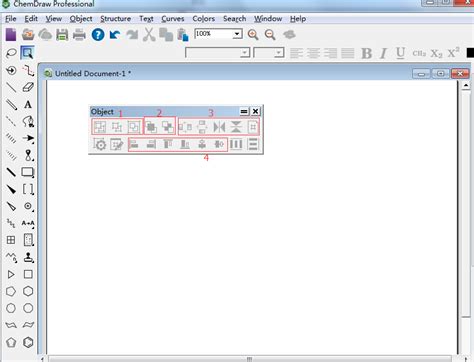Toggle chemical formula CH2 formatting
Screen dimensions: 474x362
[419, 53]
